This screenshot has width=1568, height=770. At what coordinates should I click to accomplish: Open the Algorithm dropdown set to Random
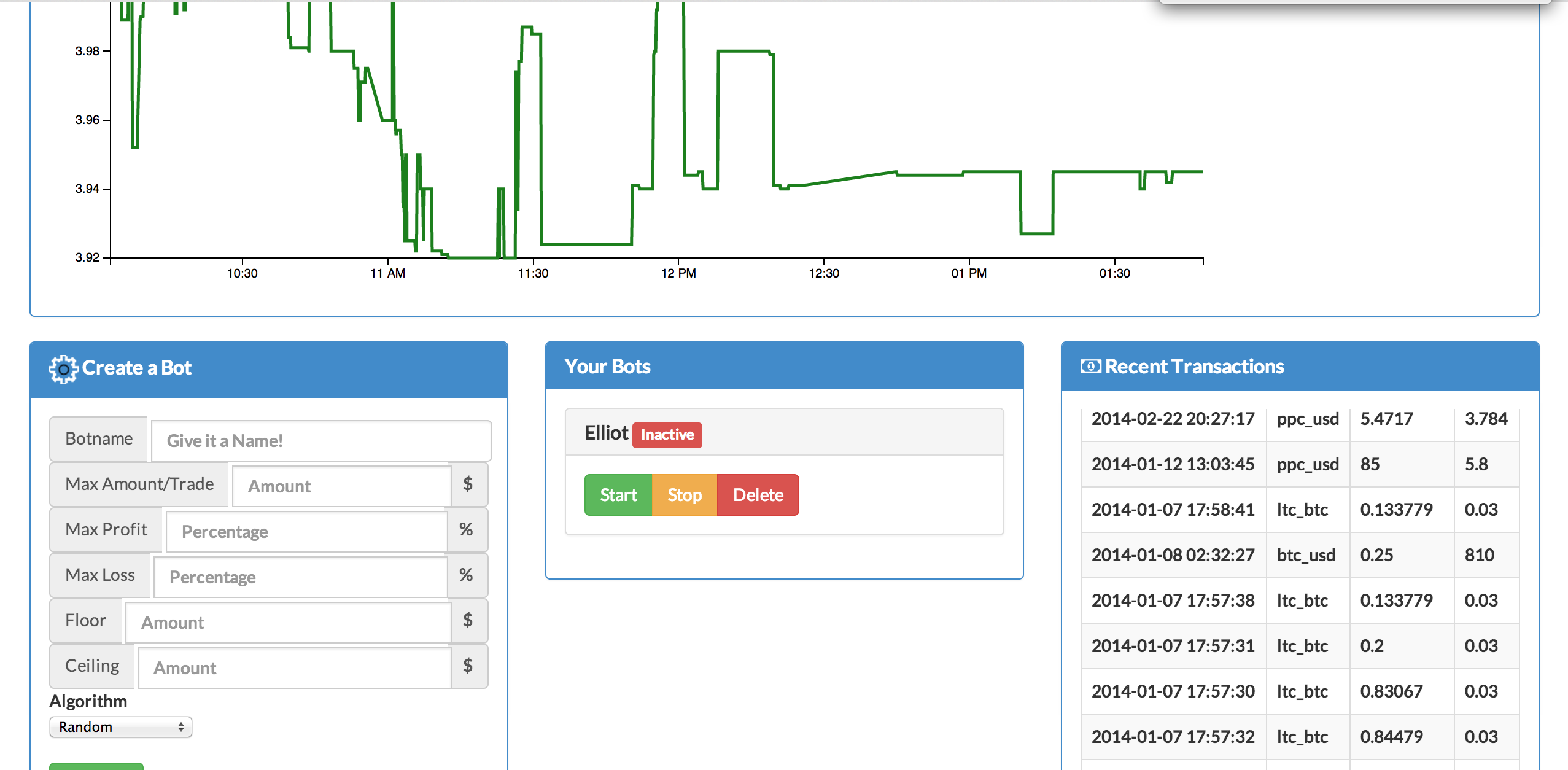pyautogui.click(x=121, y=727)
